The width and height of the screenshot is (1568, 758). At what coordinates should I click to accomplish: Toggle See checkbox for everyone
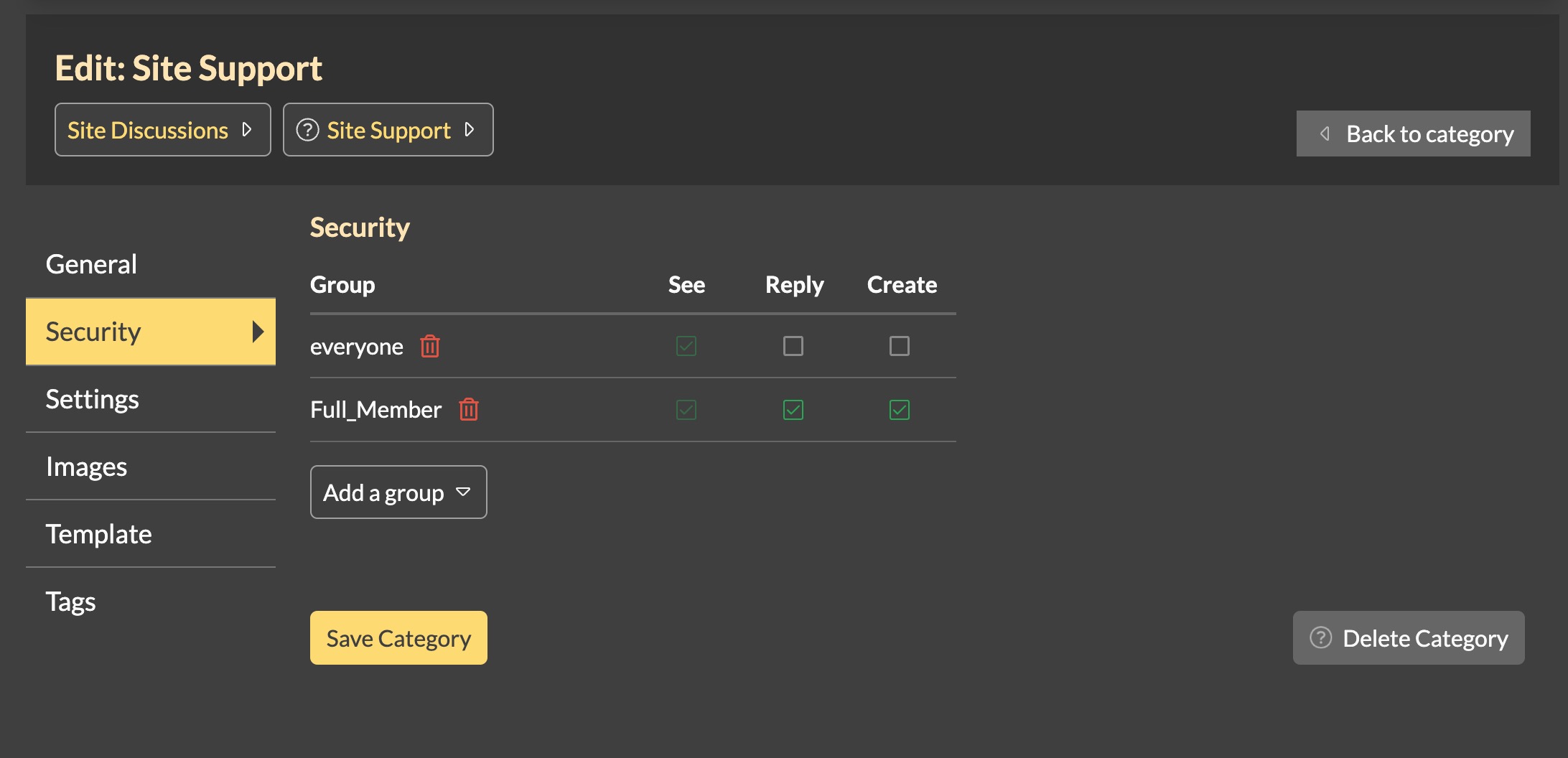coord(686,346)
